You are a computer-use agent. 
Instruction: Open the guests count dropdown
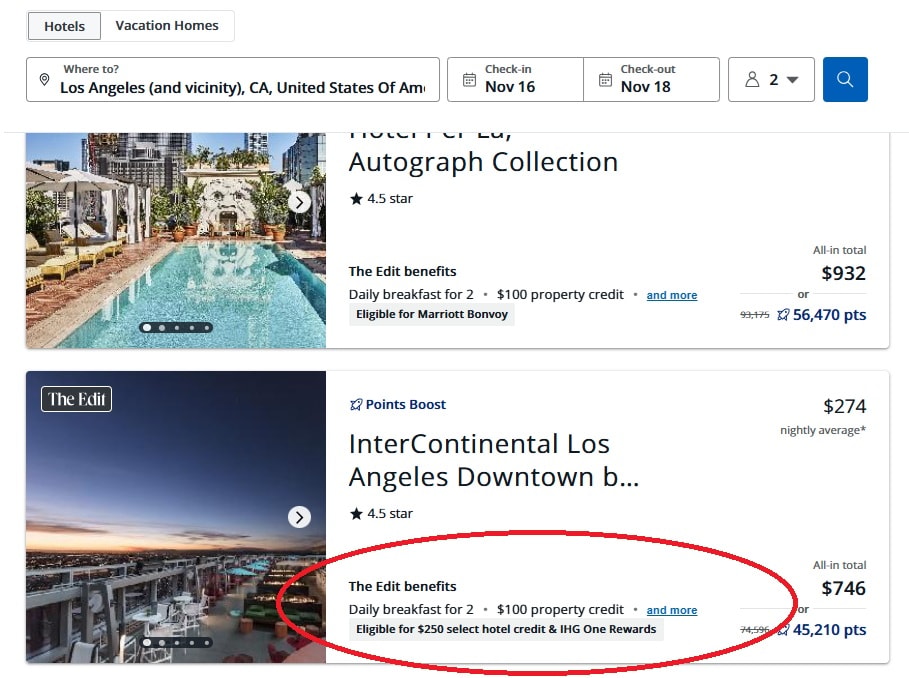pyautogui.click(x=771, y=79)
